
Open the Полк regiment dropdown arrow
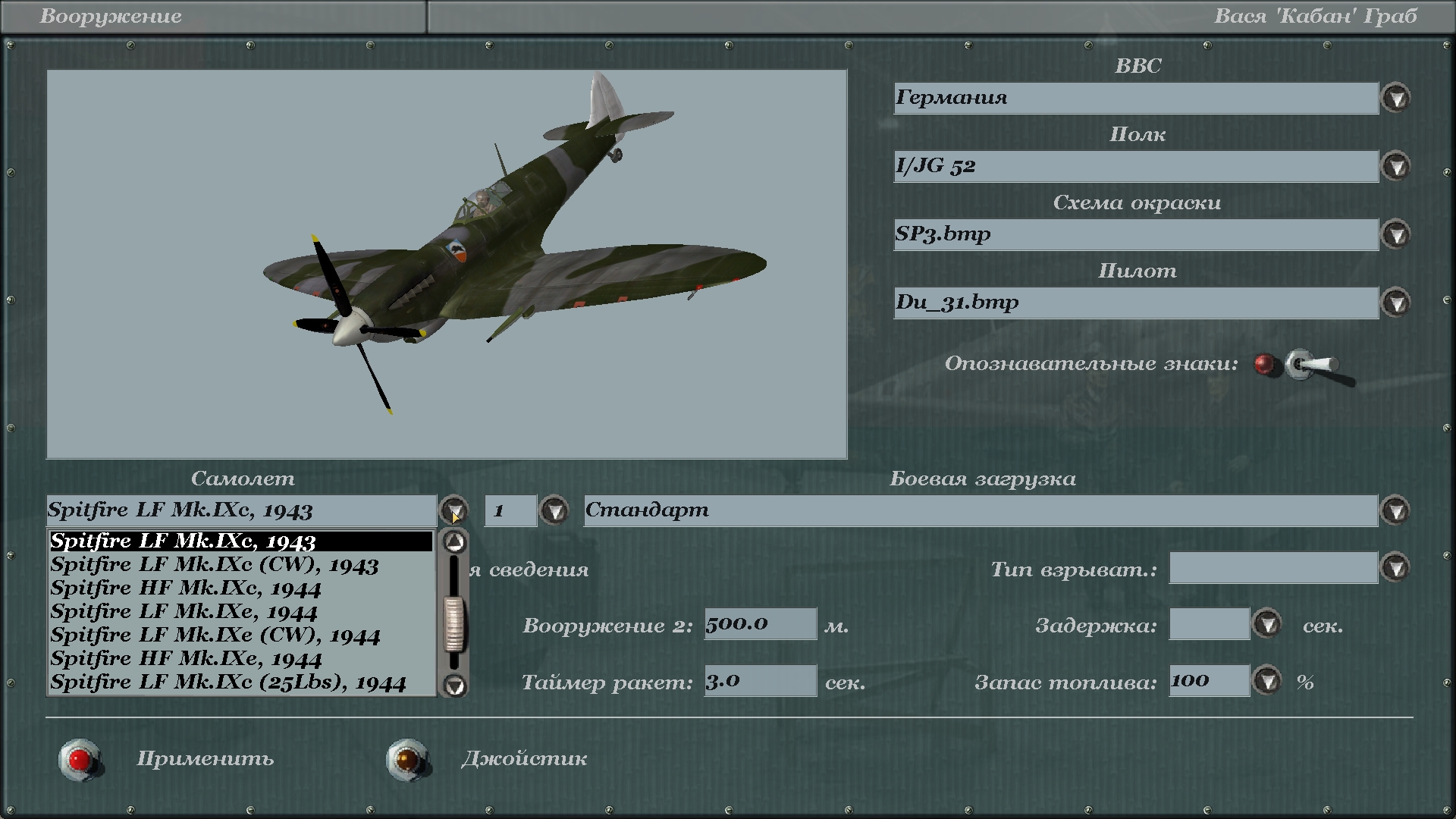pyautogui.click(x=1395, y=167)
